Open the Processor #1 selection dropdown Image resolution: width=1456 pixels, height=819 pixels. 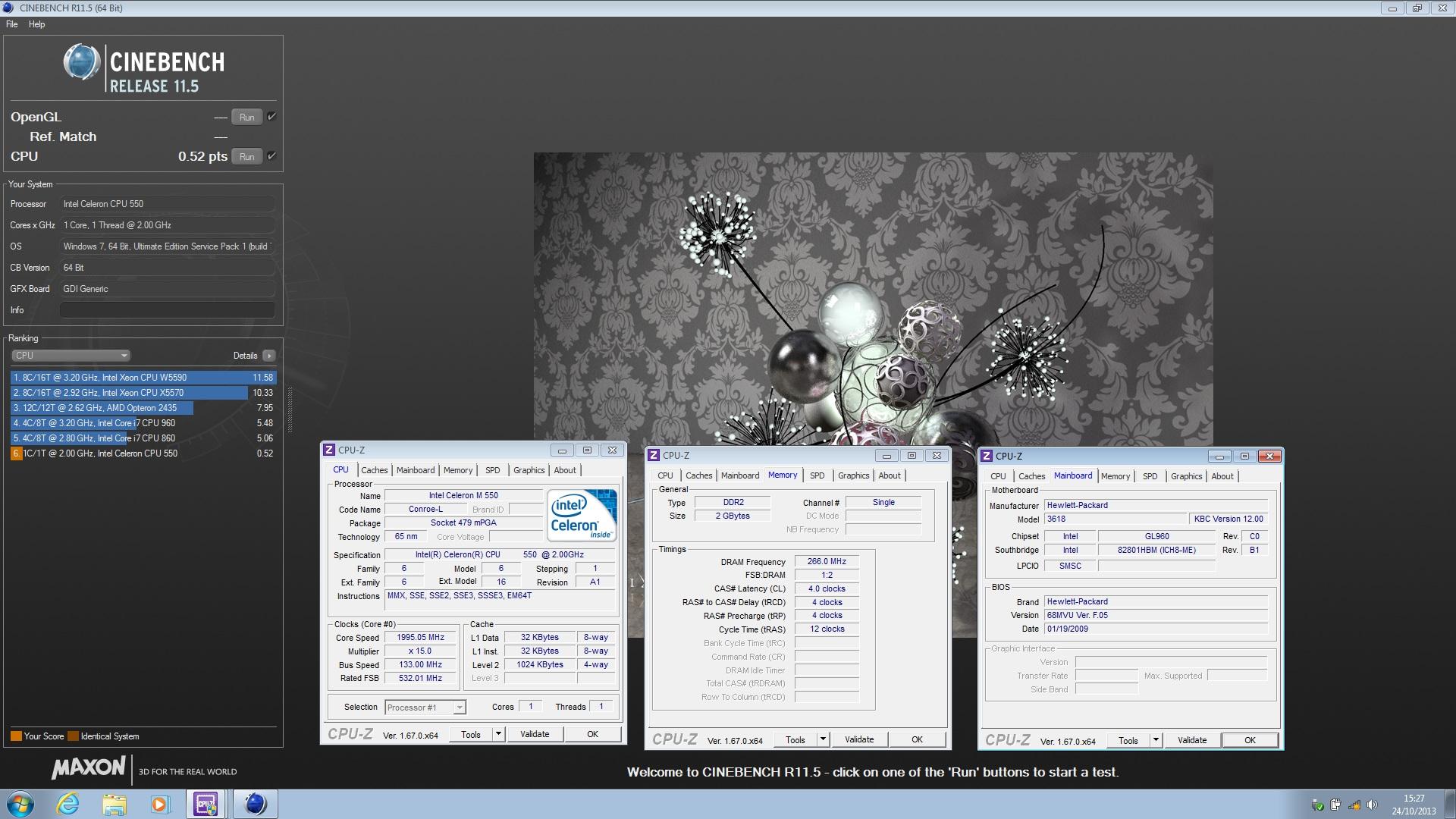pyautogui.click(x=460, y=708)
